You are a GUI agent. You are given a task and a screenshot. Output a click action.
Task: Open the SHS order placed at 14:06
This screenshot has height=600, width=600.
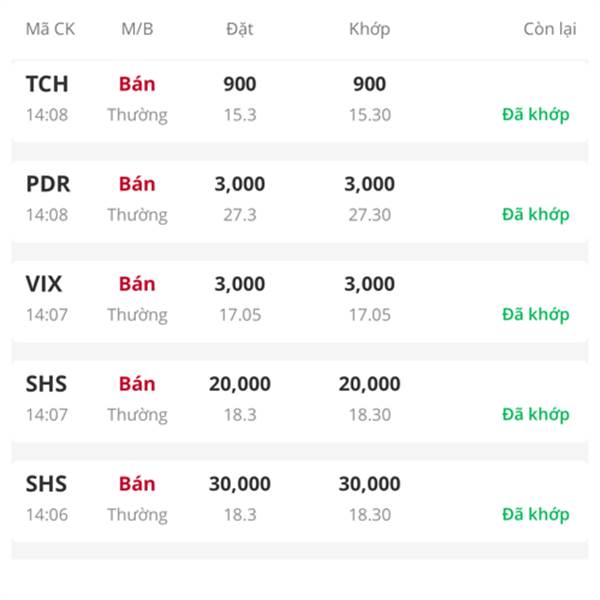46,485
